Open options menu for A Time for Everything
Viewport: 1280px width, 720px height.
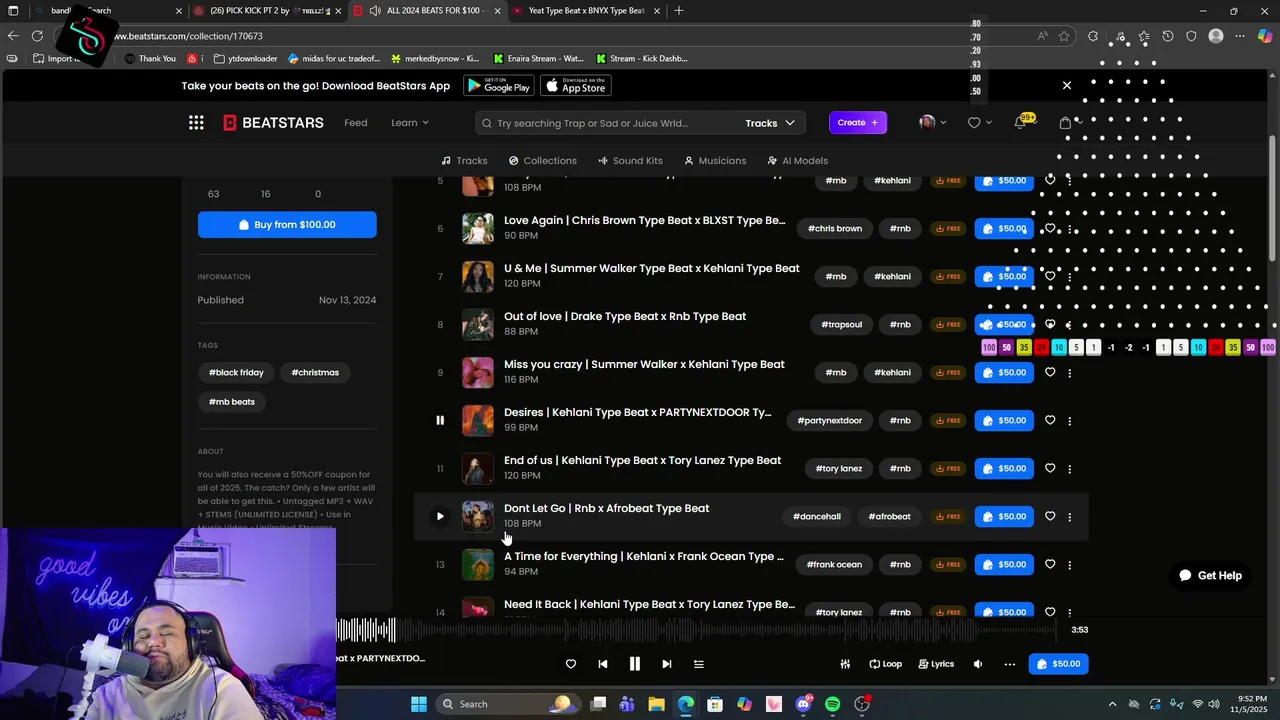(1070, 565)
